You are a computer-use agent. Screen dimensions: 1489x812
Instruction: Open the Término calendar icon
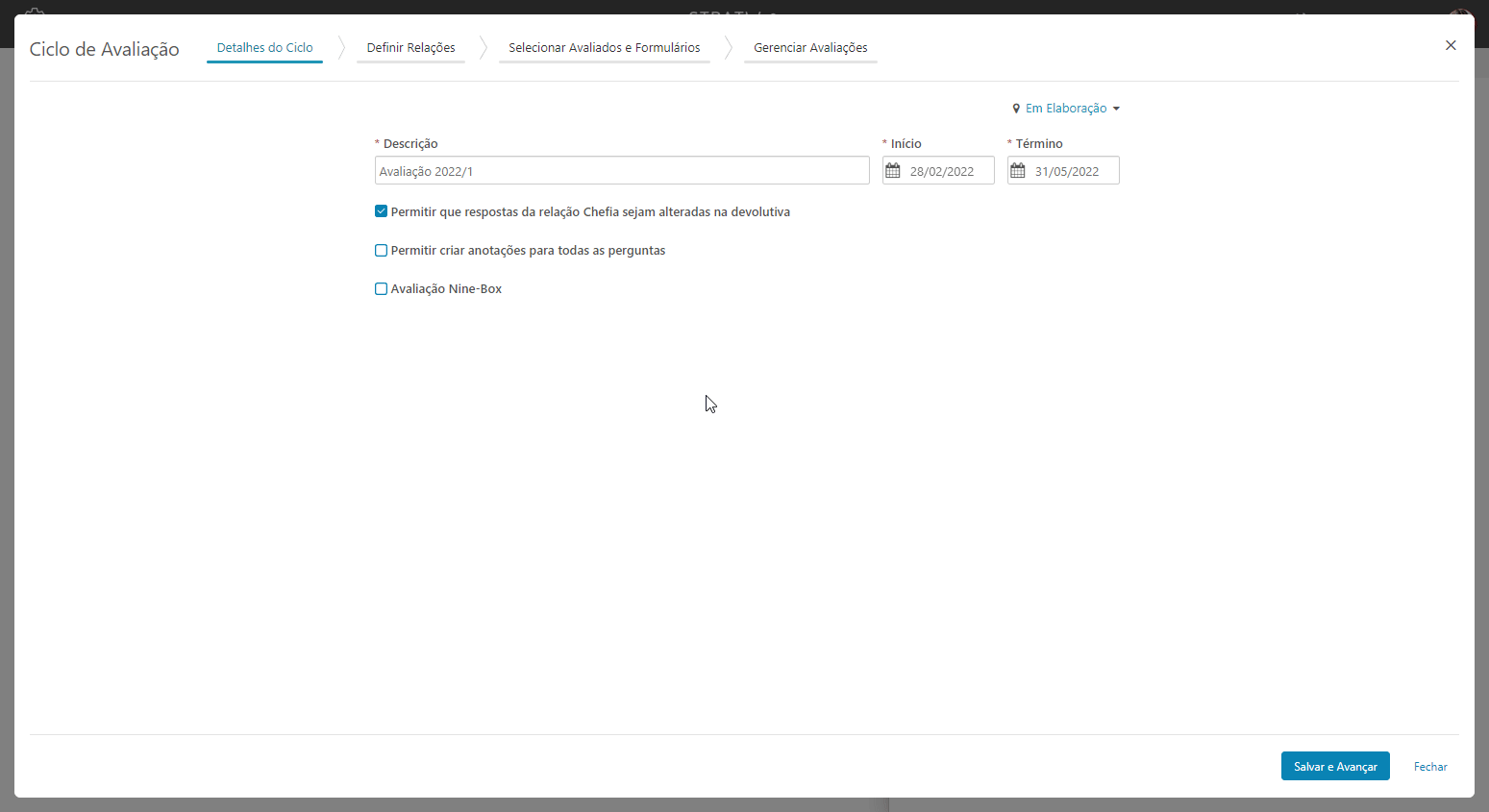click(x=1018, y=171)
